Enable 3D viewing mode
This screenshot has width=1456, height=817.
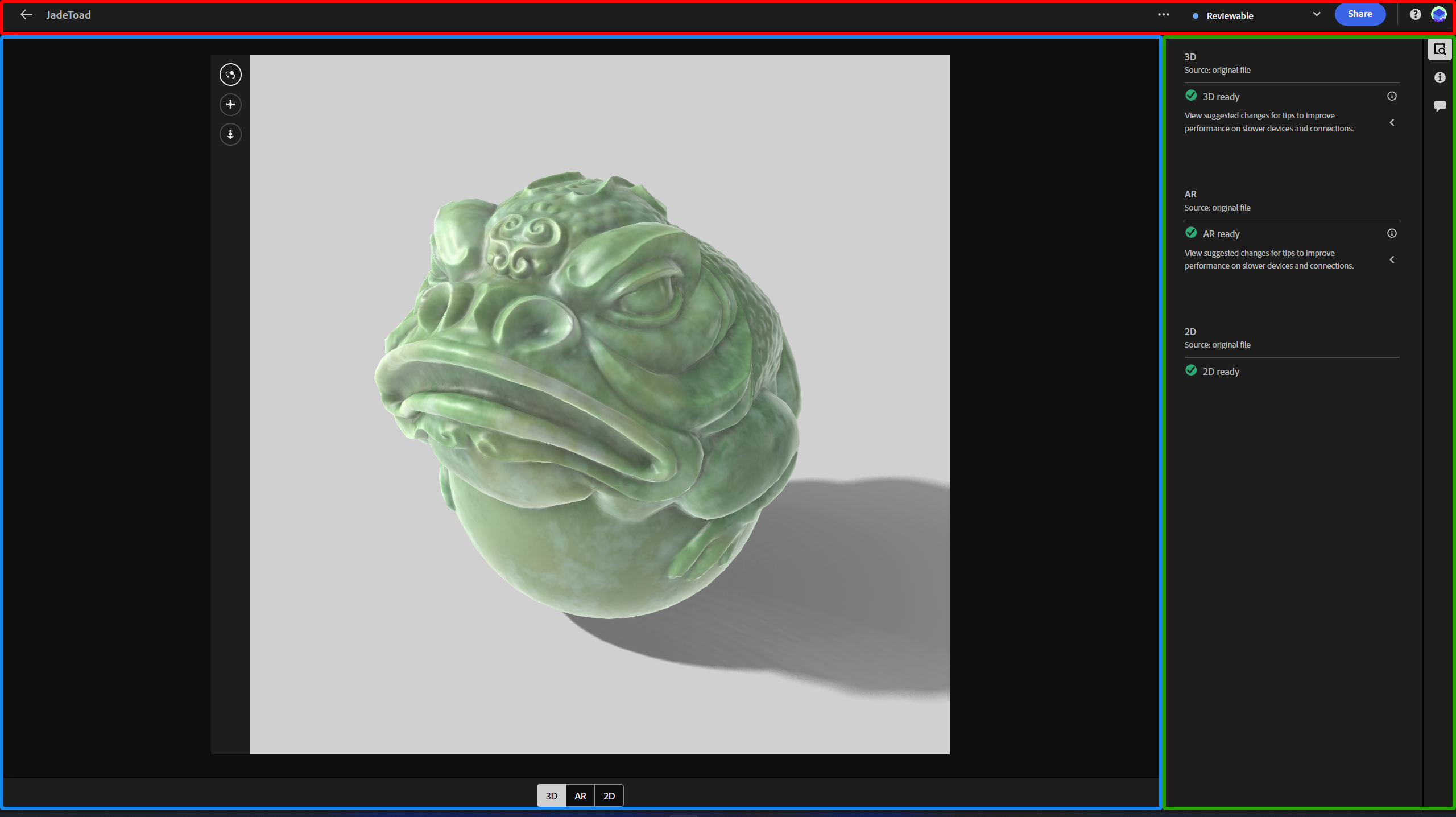[551, 795]
